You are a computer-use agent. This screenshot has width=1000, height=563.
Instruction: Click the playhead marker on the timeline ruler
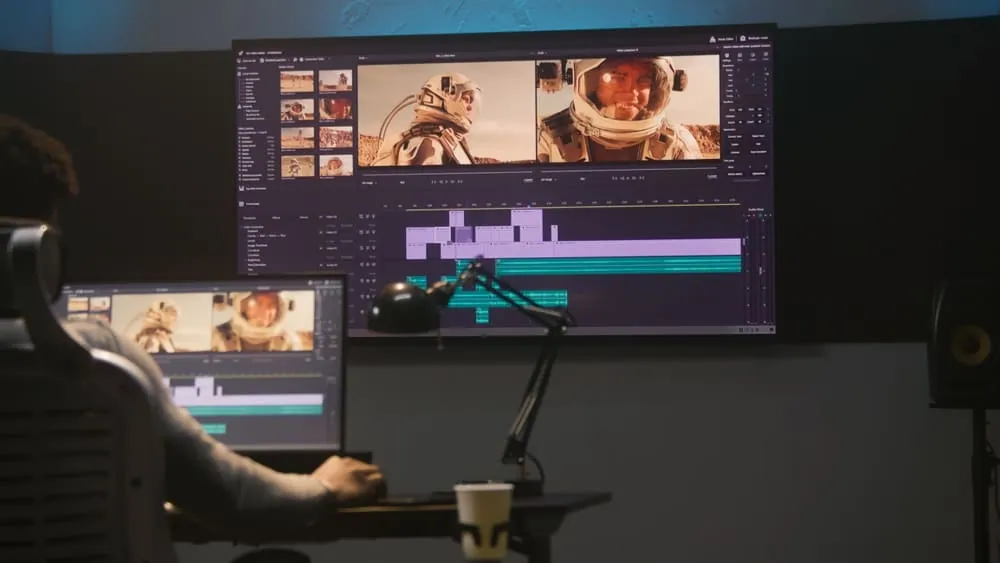tap(528, 206)
